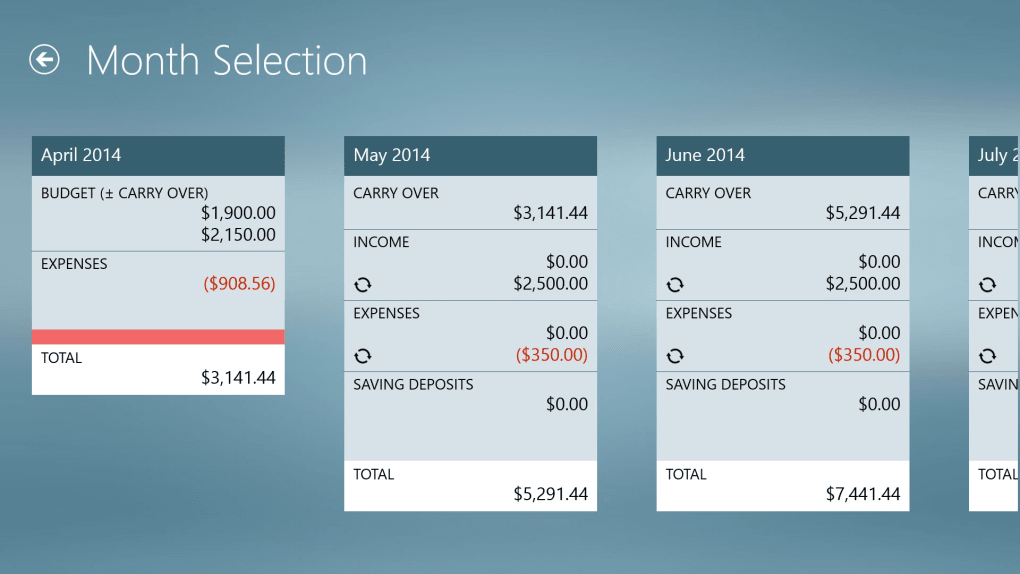Screen dimensions: 1020x574
Task: Open the May 2014 Carry Over section
Action: tap(470, 203)
